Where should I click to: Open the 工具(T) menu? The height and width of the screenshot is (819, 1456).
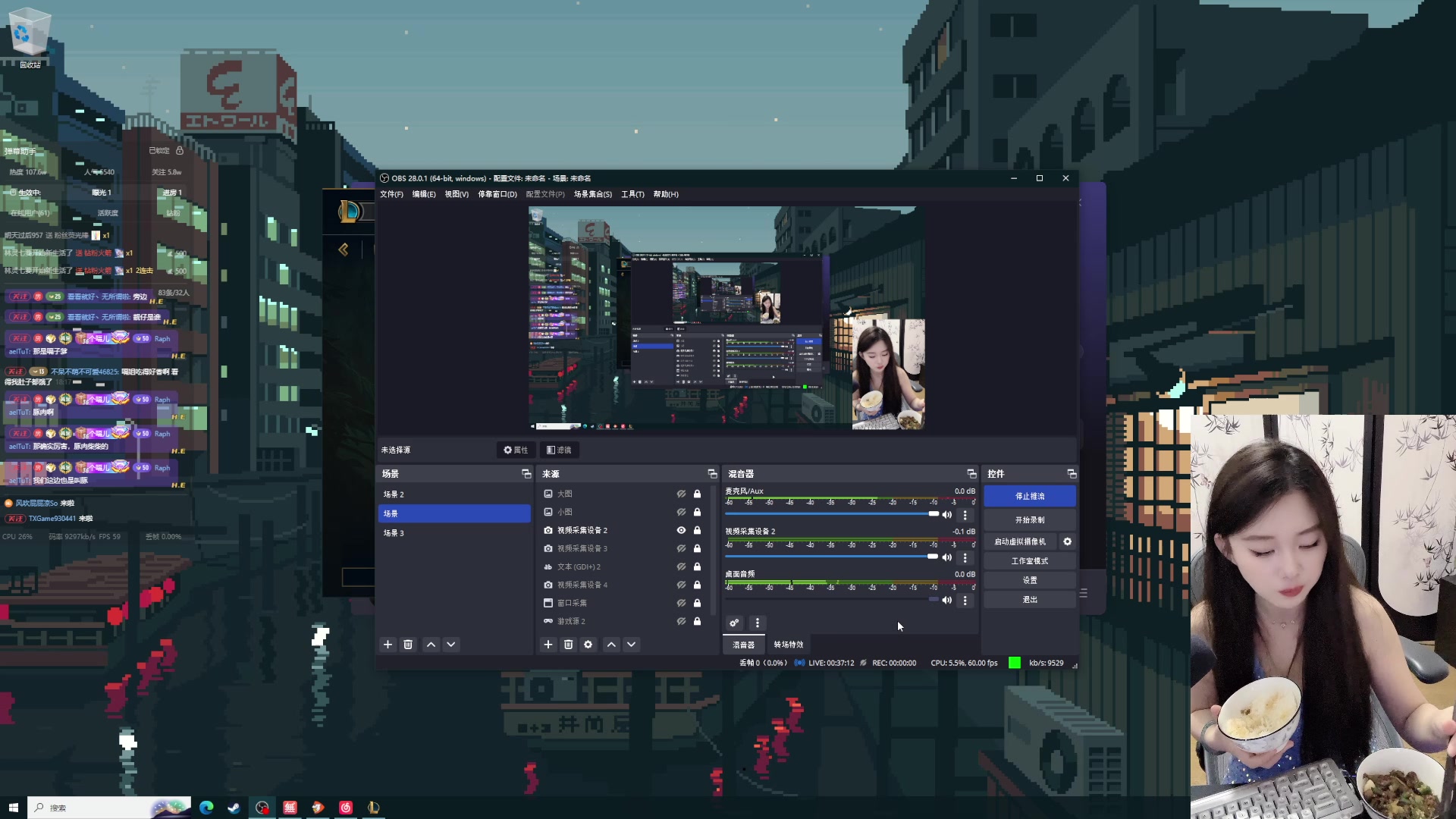point(632,194)
